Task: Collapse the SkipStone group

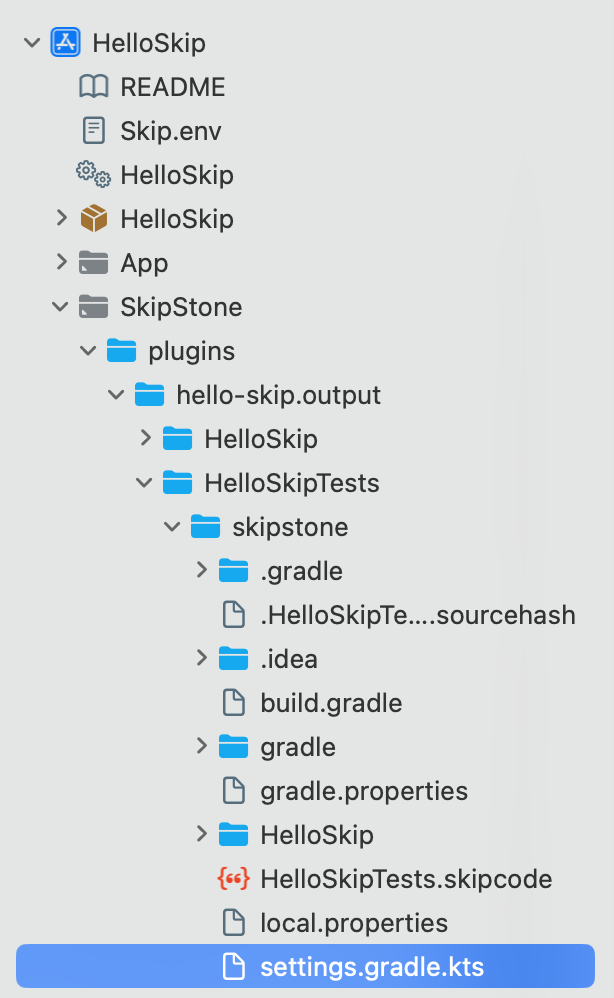Action: (60, 306)
